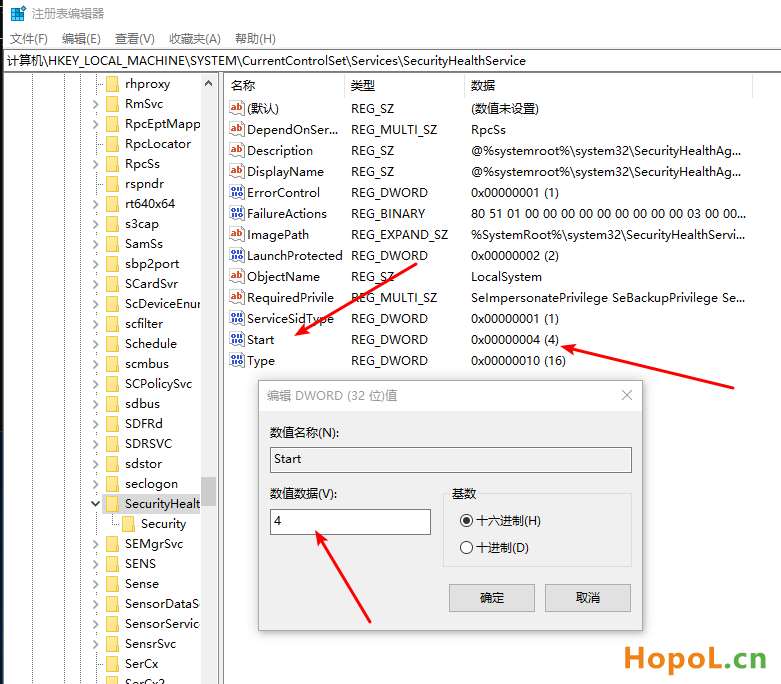Collapse the SecurityHealthService tree node
The width and height of the screenshot is (781, 684).
point(96,504)
